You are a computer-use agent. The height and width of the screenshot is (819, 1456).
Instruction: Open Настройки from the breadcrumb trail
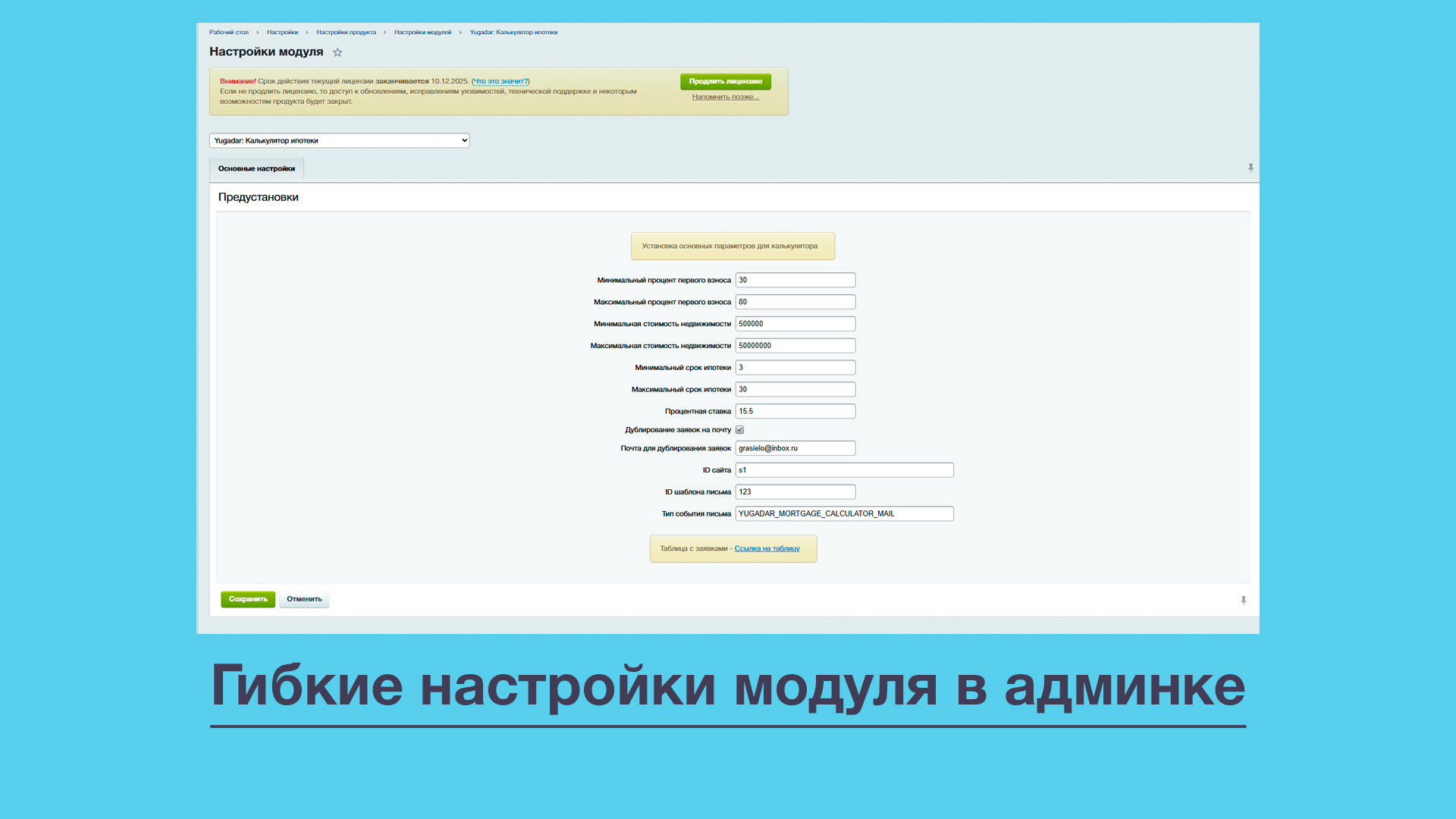point(282,32)
